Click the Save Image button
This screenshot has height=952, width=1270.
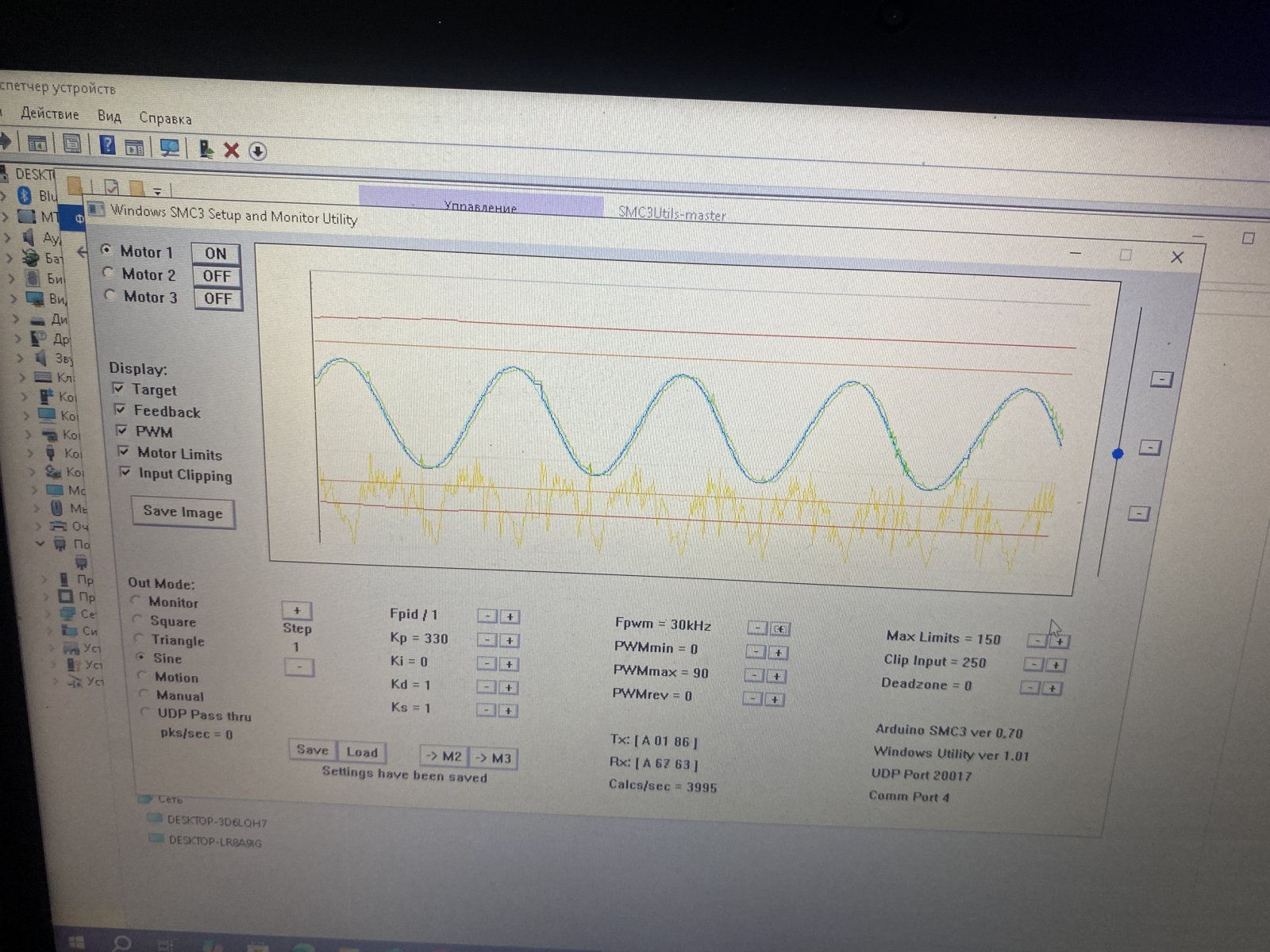tap(183, 512)
